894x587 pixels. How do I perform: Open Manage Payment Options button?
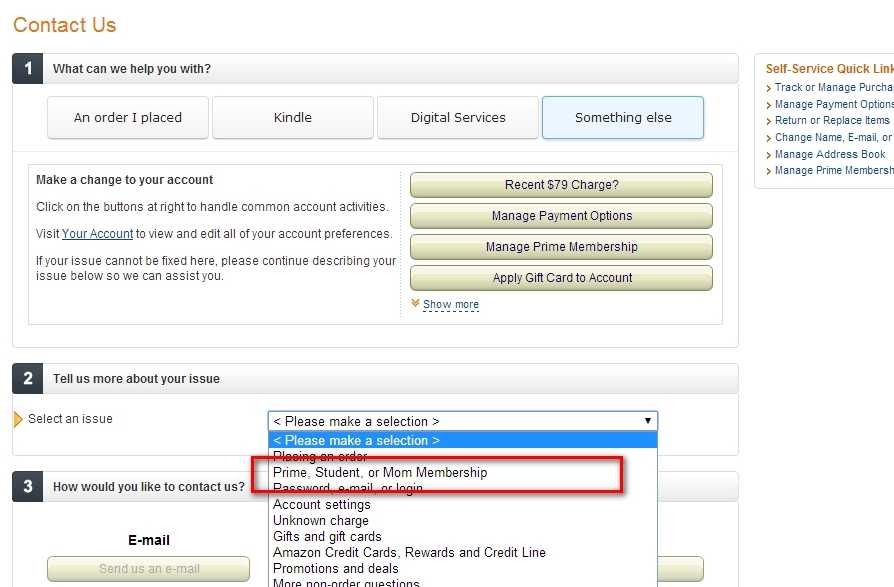click(x=561, y=216)
